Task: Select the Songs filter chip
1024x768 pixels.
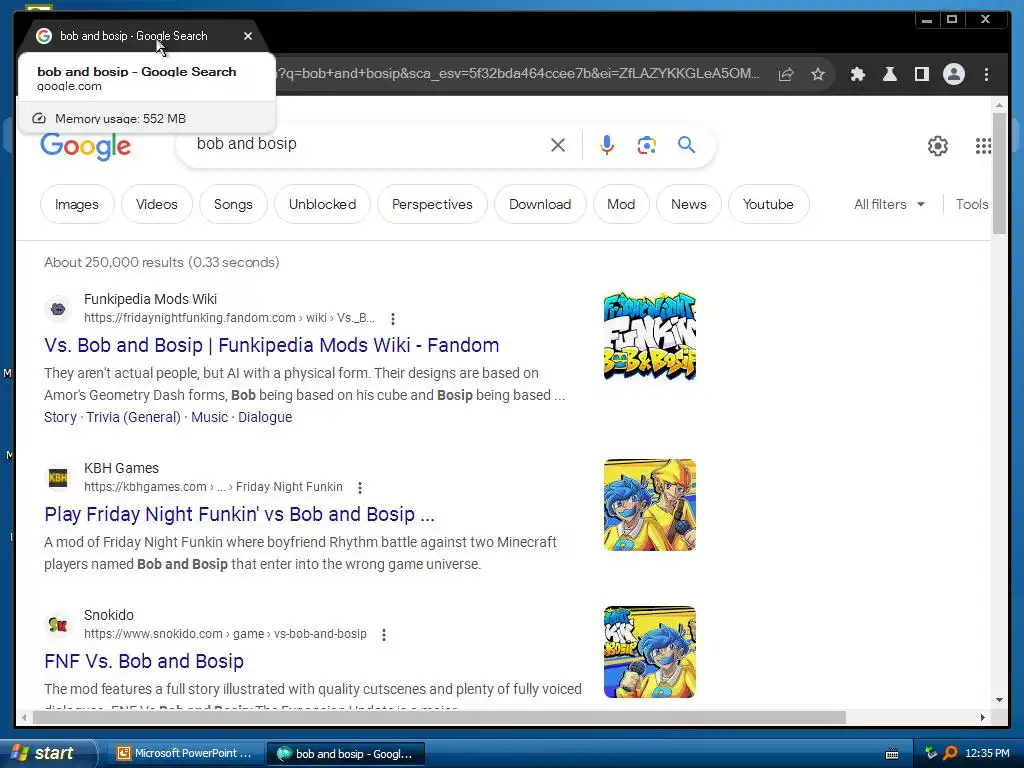Action: click(233, 204)
